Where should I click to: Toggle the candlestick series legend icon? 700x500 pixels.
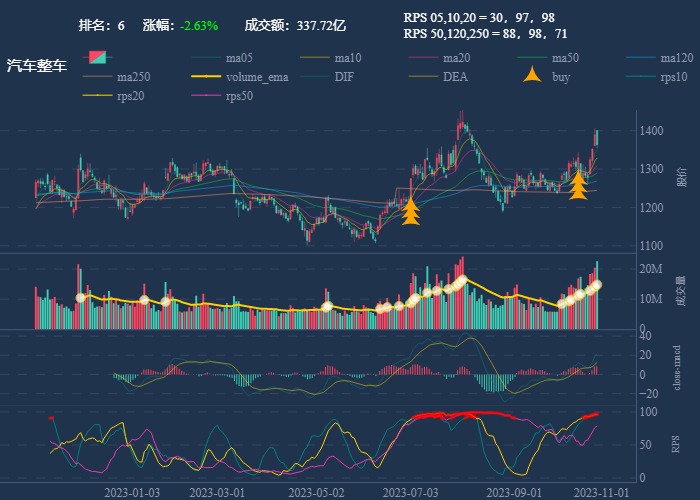[97, 57]
